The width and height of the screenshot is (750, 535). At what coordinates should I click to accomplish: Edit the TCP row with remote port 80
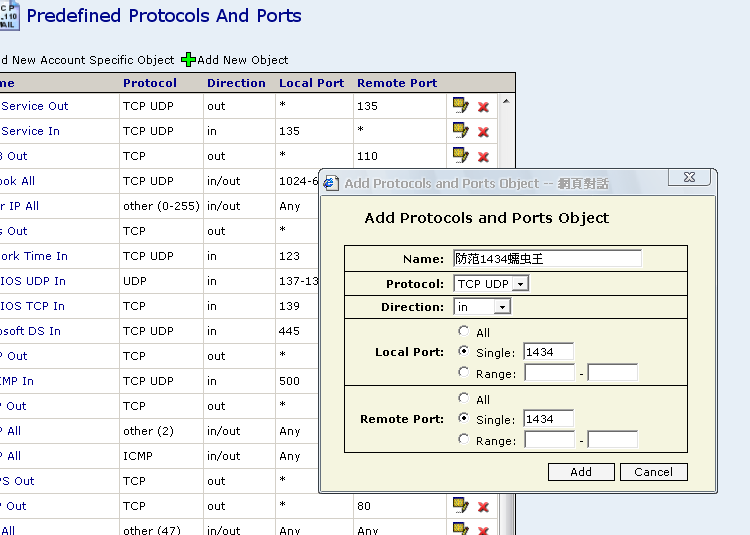(x=460, y=506)
